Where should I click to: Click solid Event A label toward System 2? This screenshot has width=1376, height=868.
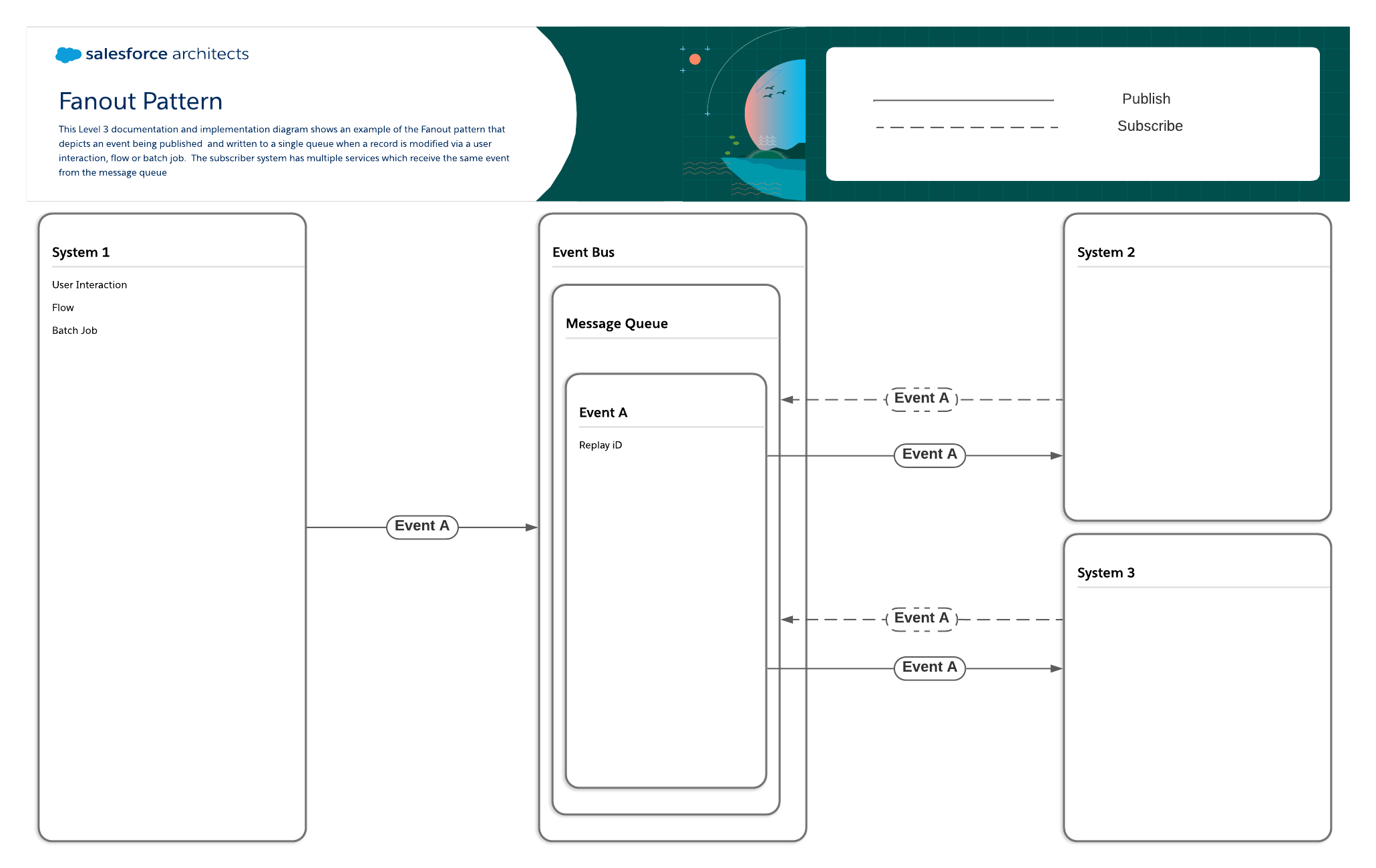pos(929,455)
